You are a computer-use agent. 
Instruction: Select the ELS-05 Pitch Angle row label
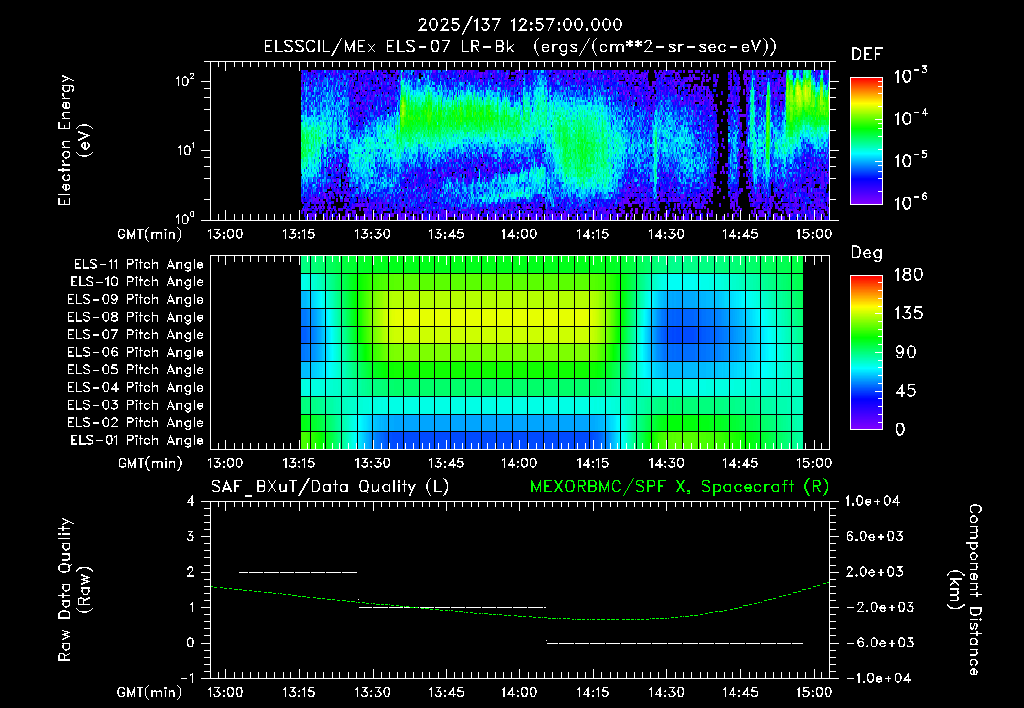pos(135,370)
